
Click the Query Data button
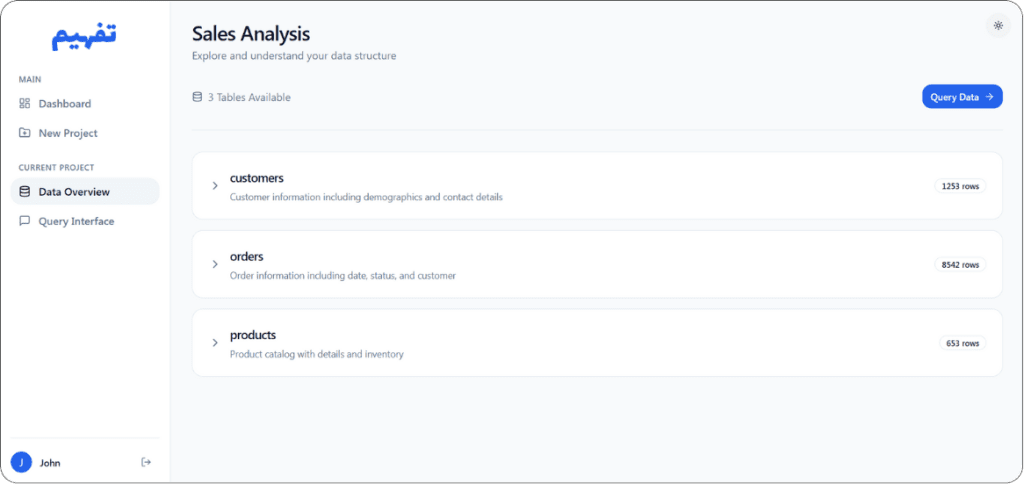962,97
